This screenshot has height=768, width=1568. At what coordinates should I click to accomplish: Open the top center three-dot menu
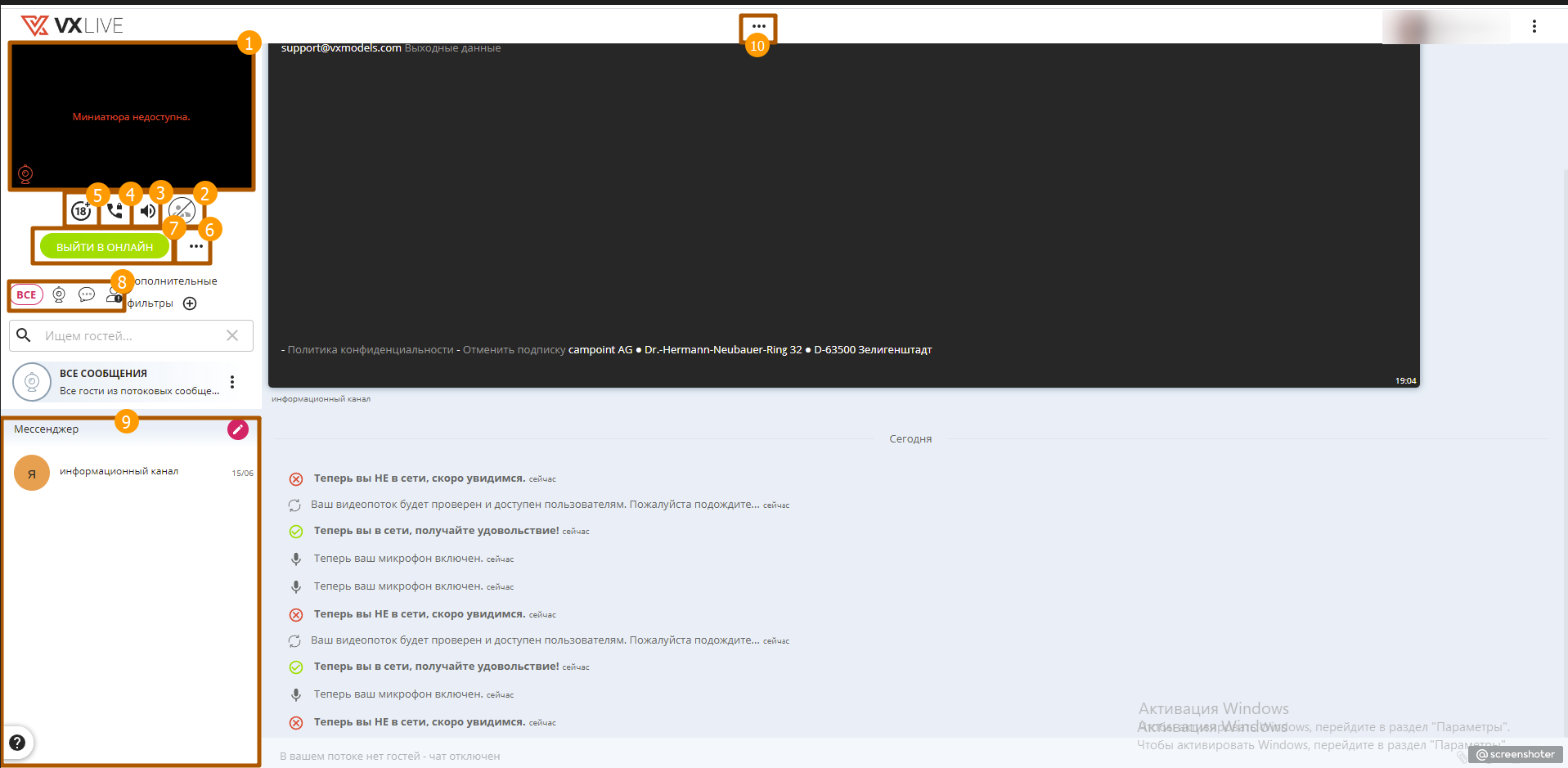758,26
